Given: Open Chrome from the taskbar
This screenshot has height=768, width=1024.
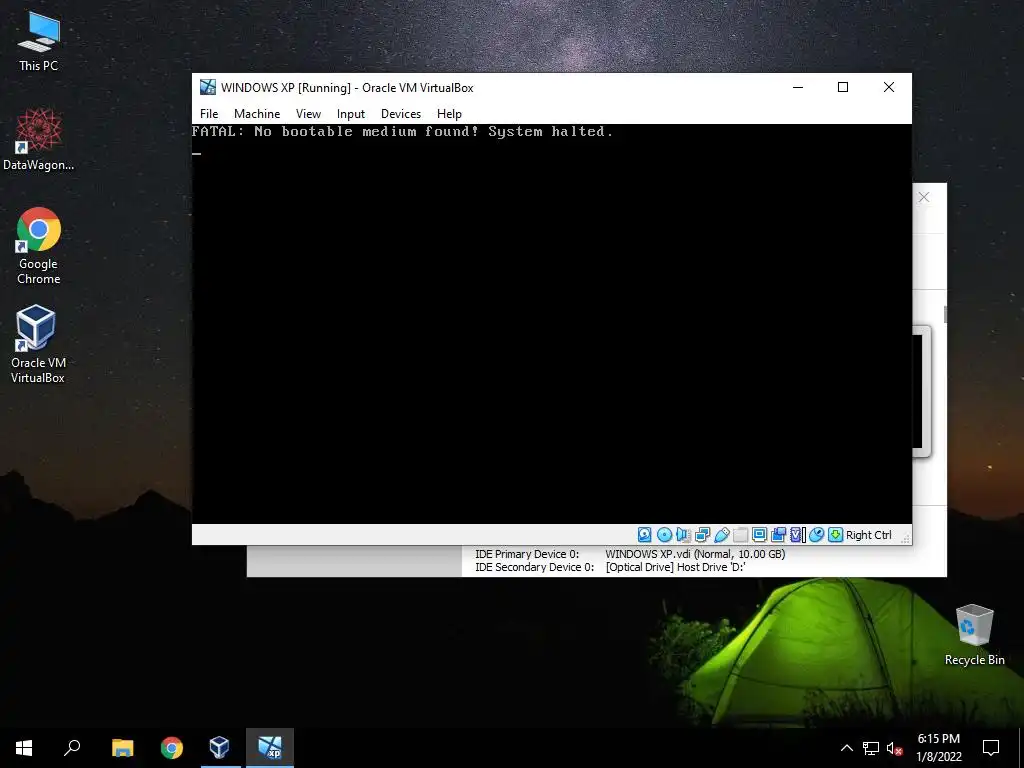Looking at the screenshot, I should point(172,748).
